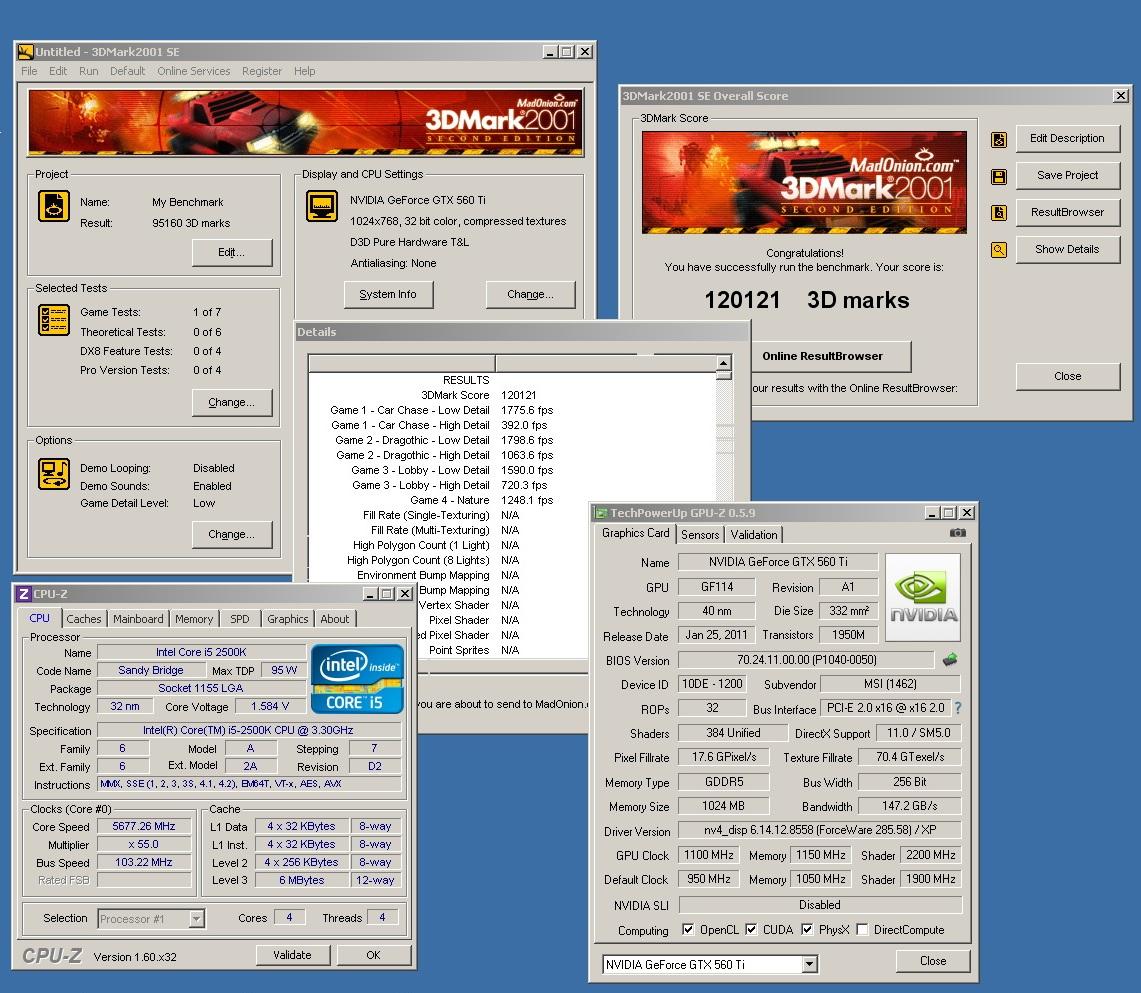Image resolution: width=1141 pixels, height=993 pixels.
Task: Click the ResultBrowser button
Action: [1068, 212]
